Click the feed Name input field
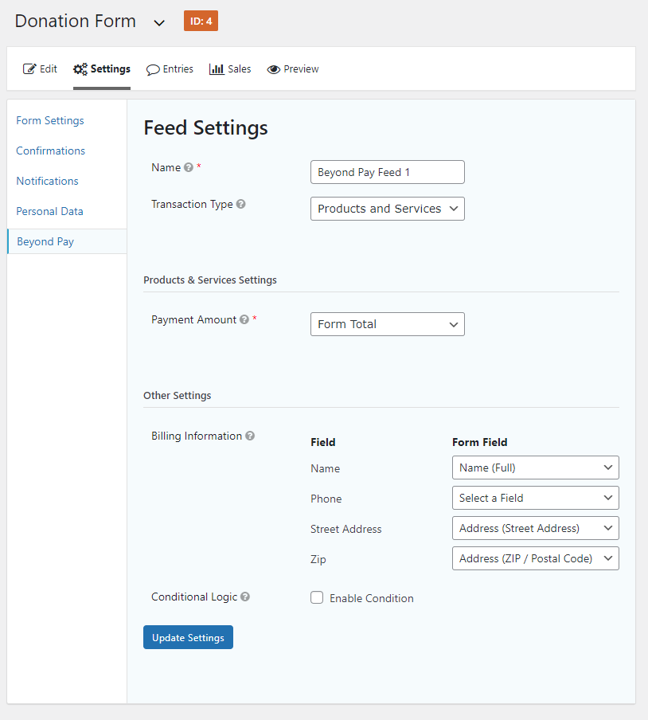The height and width of the screenshot is (720, 648). [387, 172]
